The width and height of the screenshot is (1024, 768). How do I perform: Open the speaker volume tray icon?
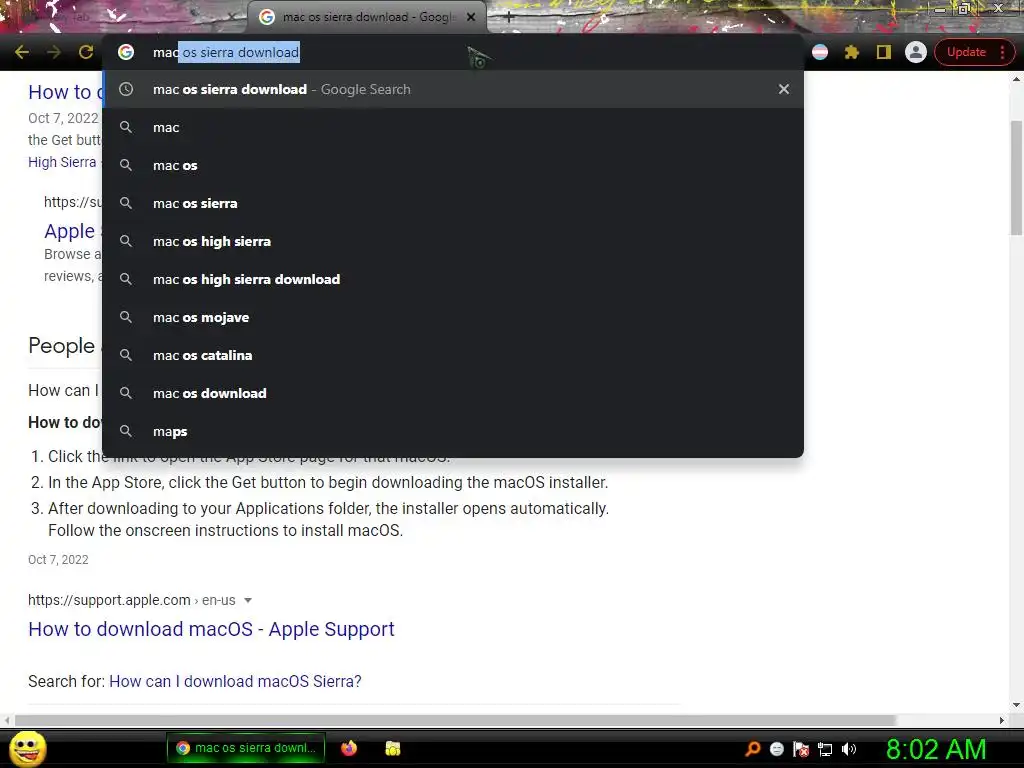point(849,749)
